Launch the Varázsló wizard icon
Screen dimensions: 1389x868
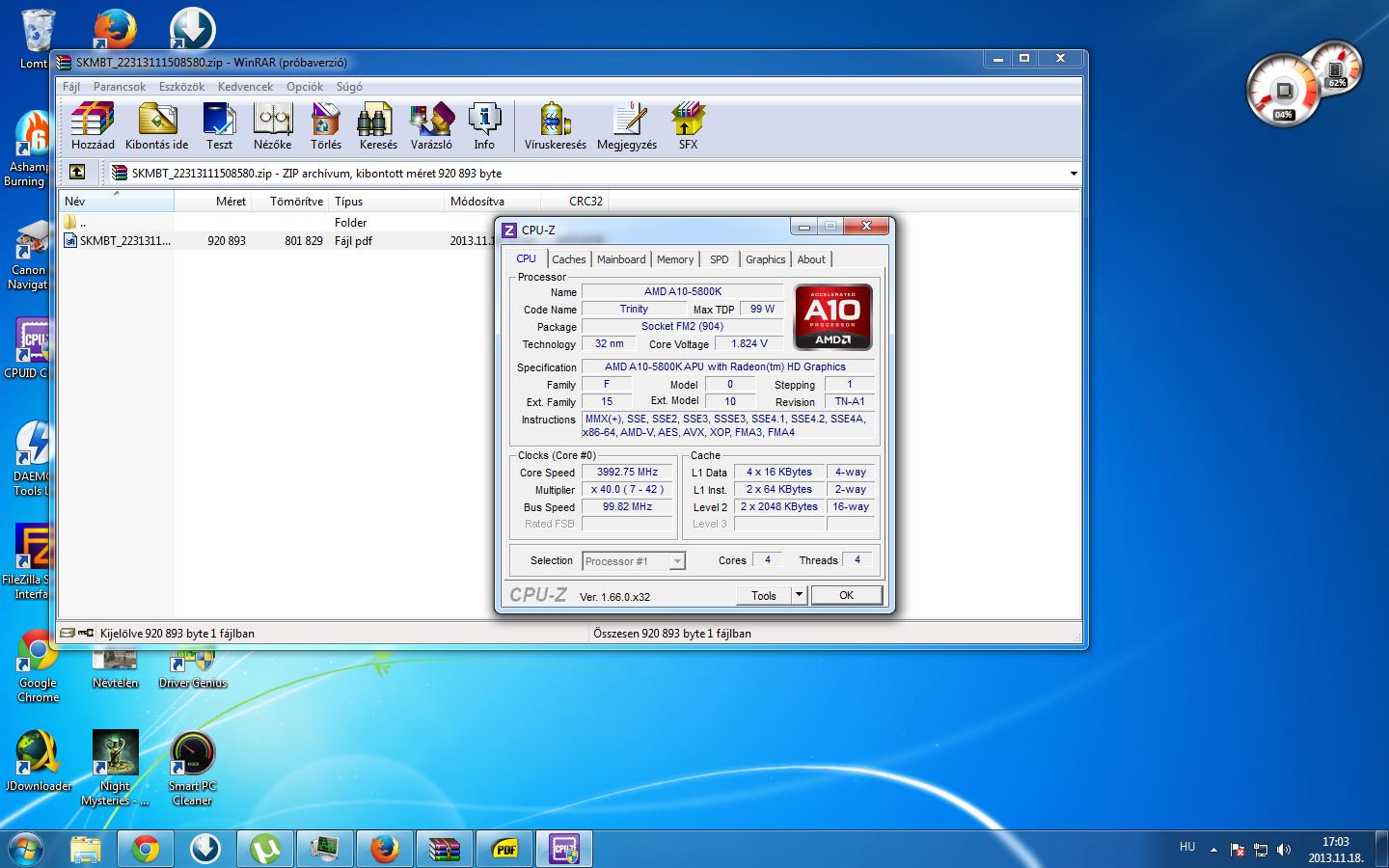(x=431, y=126)
